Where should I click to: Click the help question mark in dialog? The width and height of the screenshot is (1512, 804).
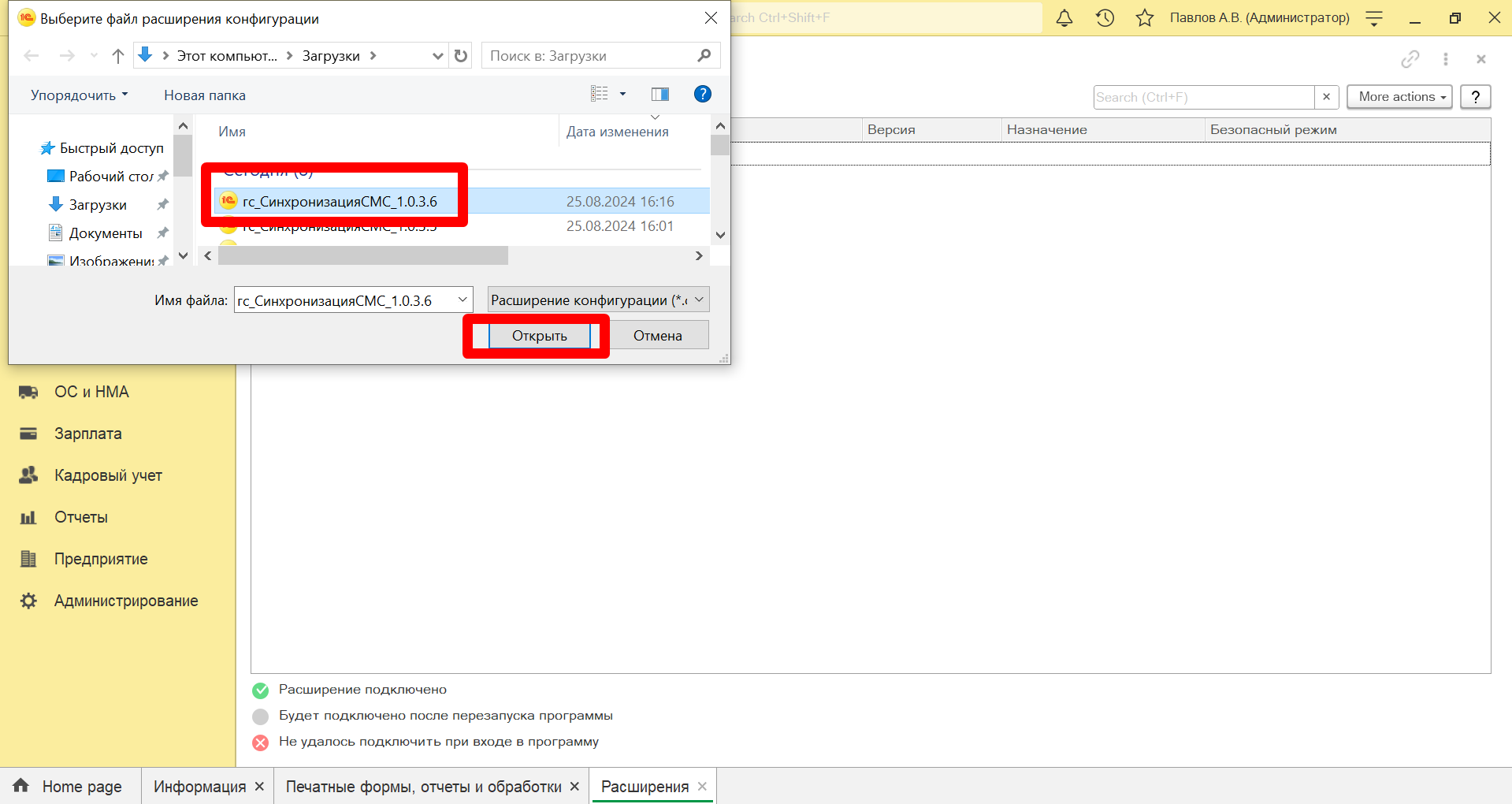(703, 95)
